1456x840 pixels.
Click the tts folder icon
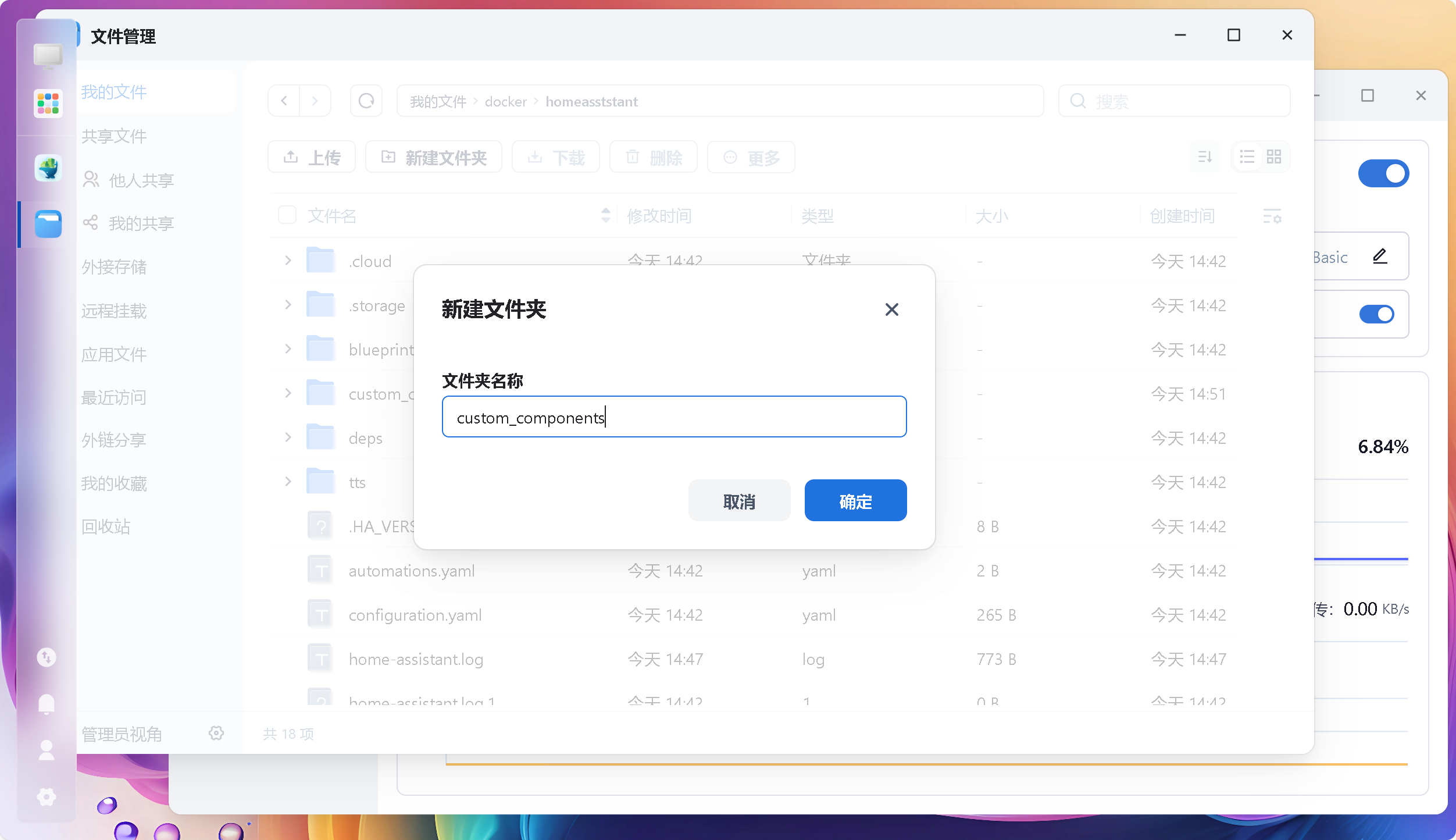[320, 480]
